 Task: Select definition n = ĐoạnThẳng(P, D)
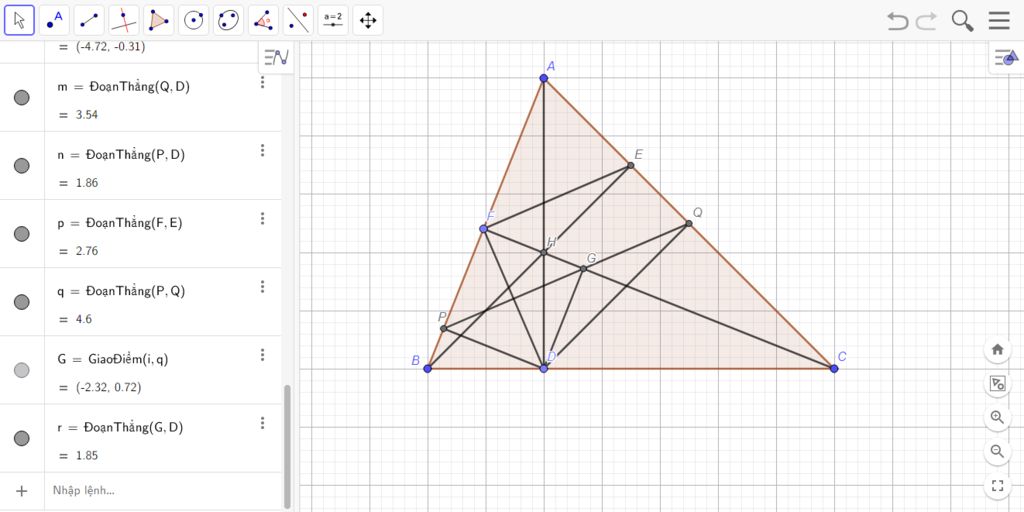pyautogui.click(x=121, y=155)
